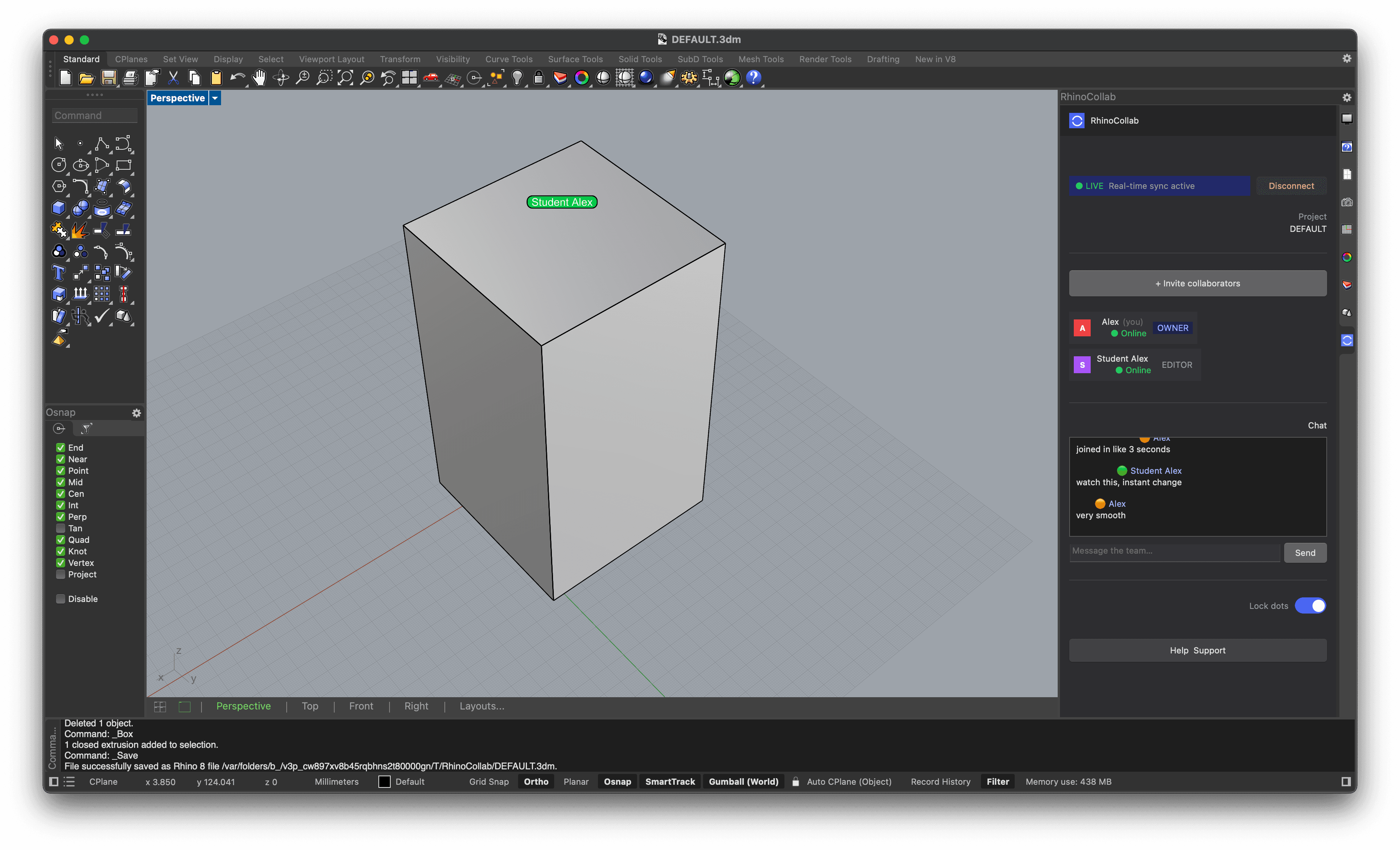
Task: Cut selection with the scissors icon
Action: tap(173, 78)
